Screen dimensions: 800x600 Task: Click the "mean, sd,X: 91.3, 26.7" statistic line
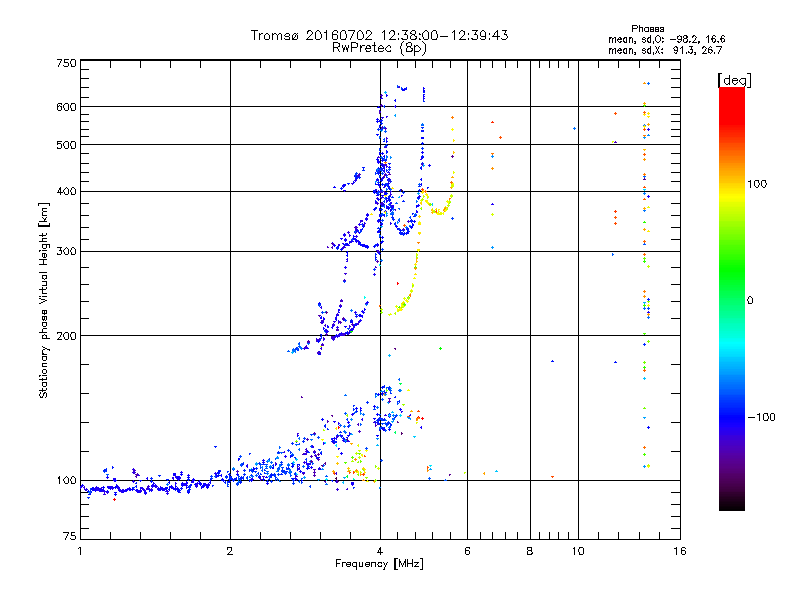[665, 50]
